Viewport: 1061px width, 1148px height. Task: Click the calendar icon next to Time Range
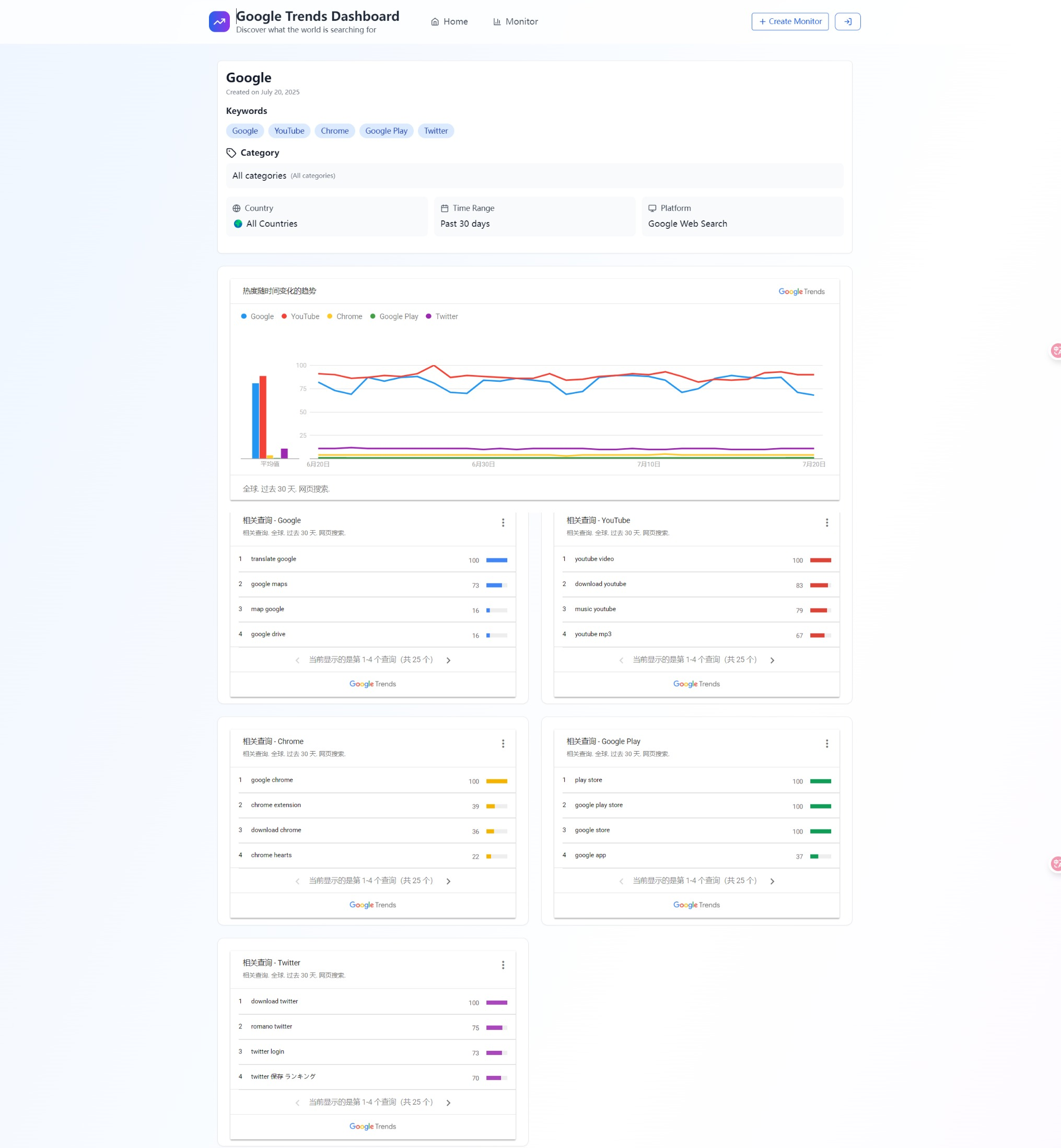click(x=445, y=208)
